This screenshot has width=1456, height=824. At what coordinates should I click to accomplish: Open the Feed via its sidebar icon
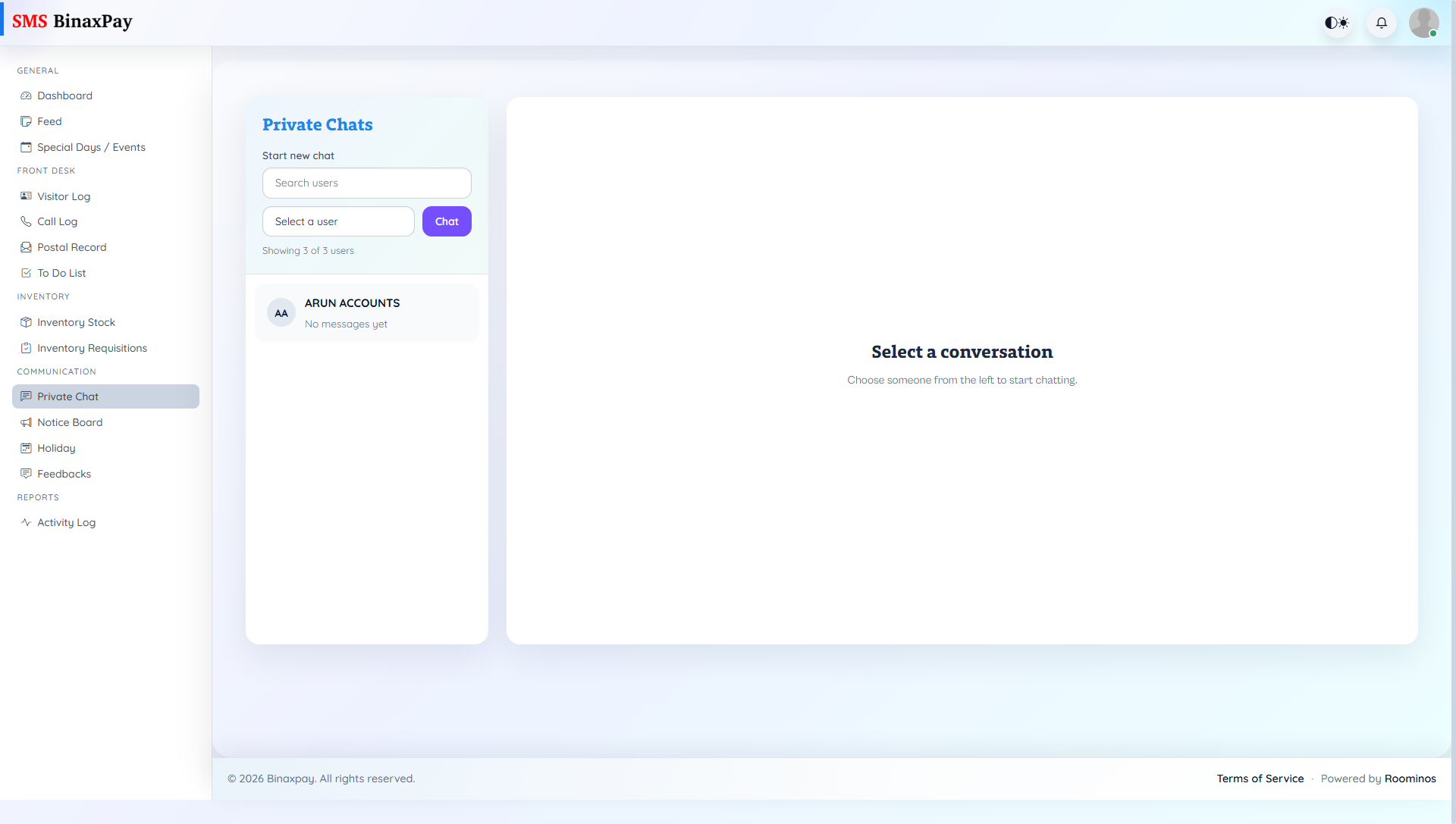(26, 121)
